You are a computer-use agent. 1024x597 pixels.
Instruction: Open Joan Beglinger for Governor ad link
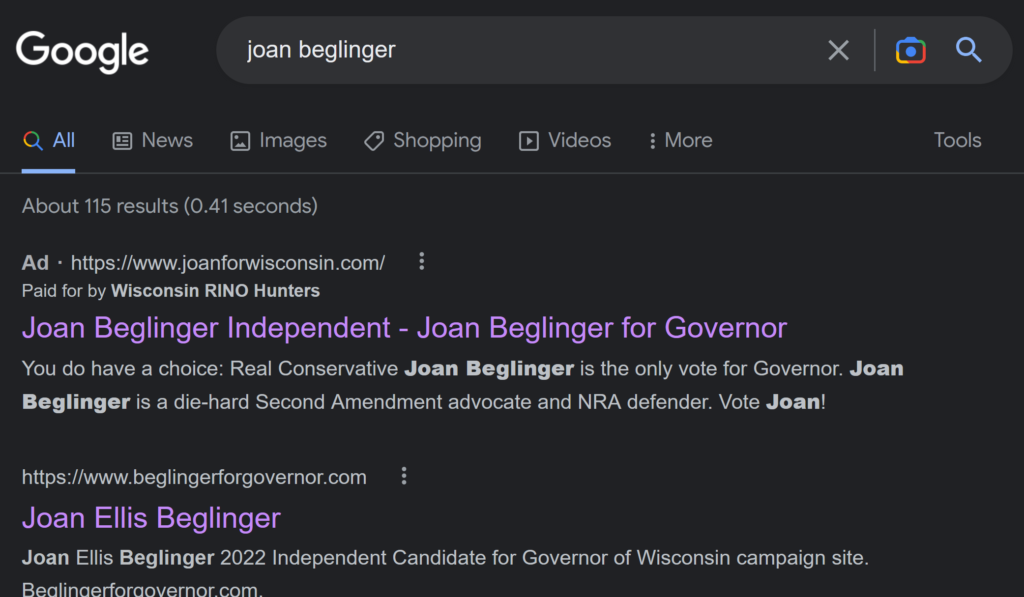click(404, 328)
